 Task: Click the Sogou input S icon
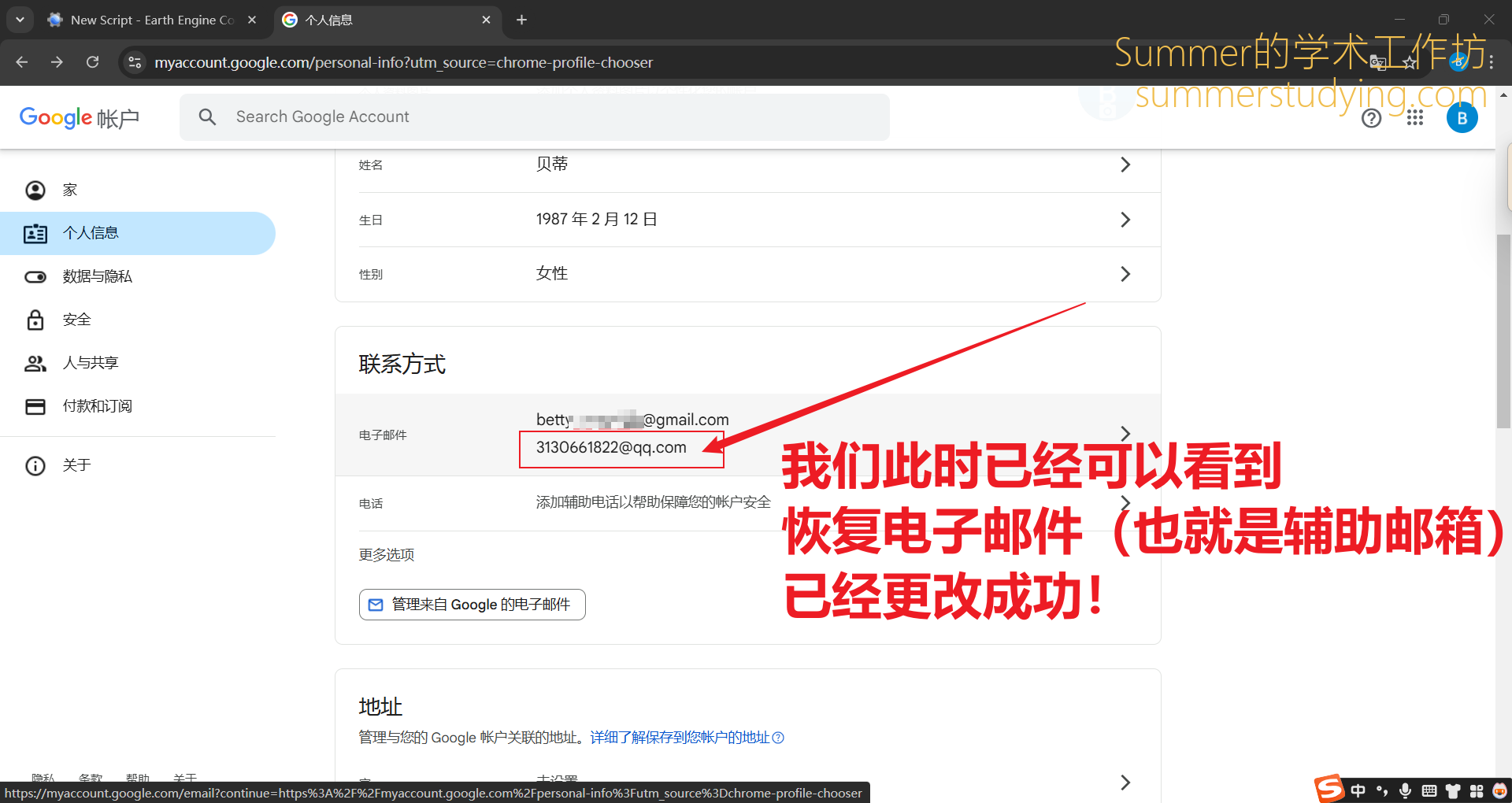tap(1329, 788)
